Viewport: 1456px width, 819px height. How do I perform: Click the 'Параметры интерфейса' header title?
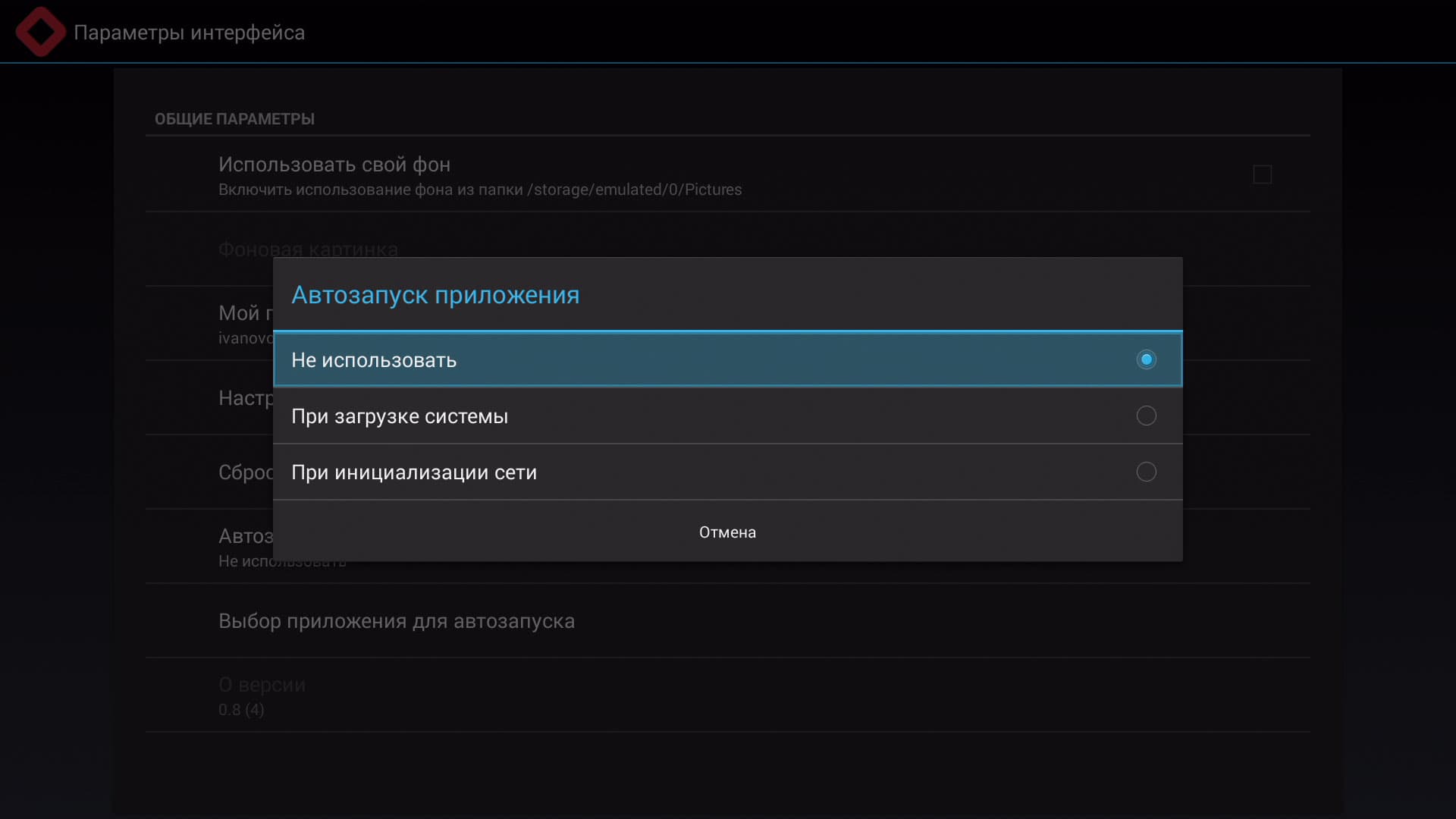(x=189, y=33)
